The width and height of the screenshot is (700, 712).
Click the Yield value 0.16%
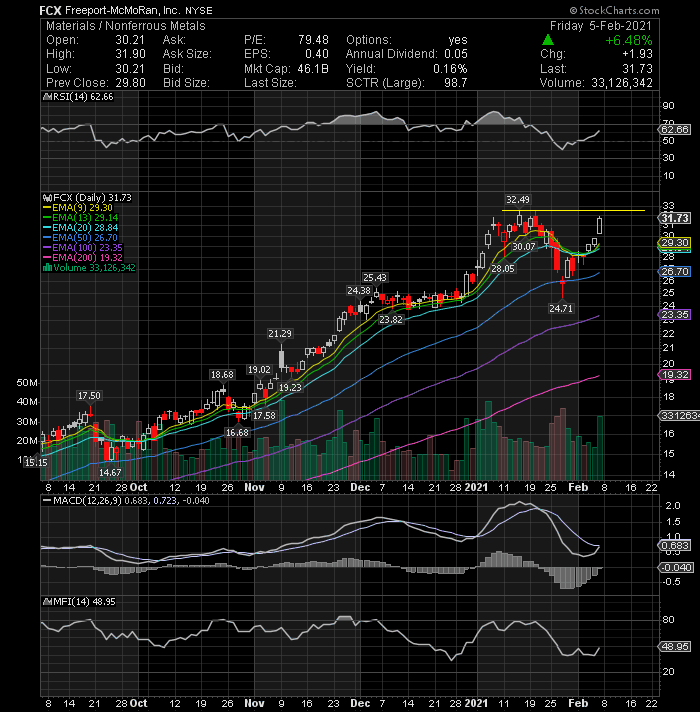click(450, 69)
